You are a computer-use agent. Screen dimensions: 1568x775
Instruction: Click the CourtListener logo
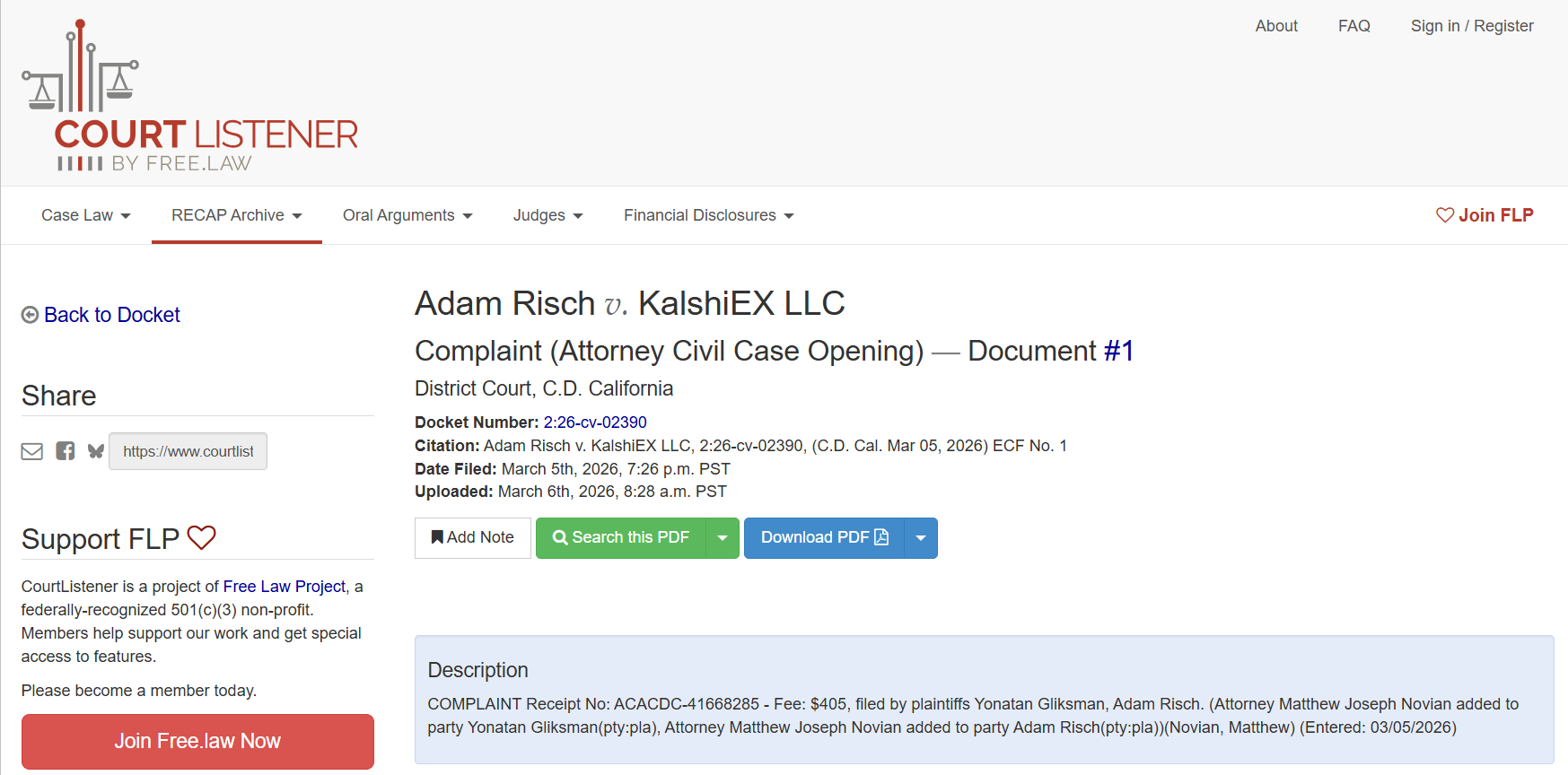[189, 96]
